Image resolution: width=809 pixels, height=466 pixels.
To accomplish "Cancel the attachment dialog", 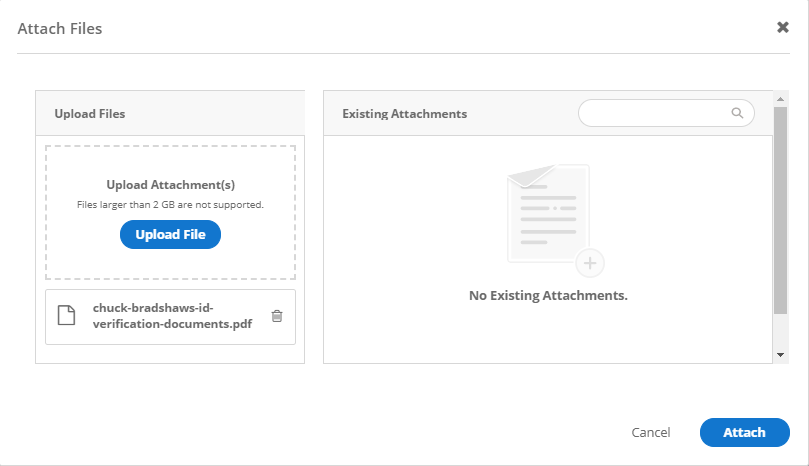I will (651, 432).
